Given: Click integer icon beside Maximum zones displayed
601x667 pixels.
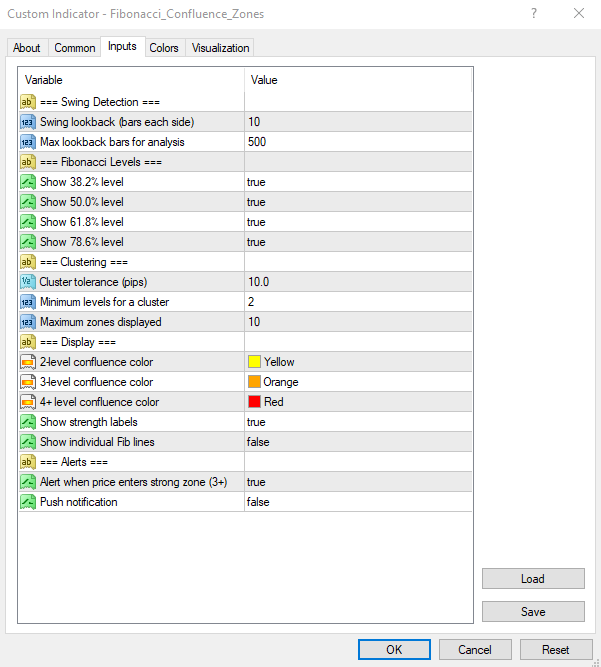Looking at the screenshot, I should [x=28, y=322].
